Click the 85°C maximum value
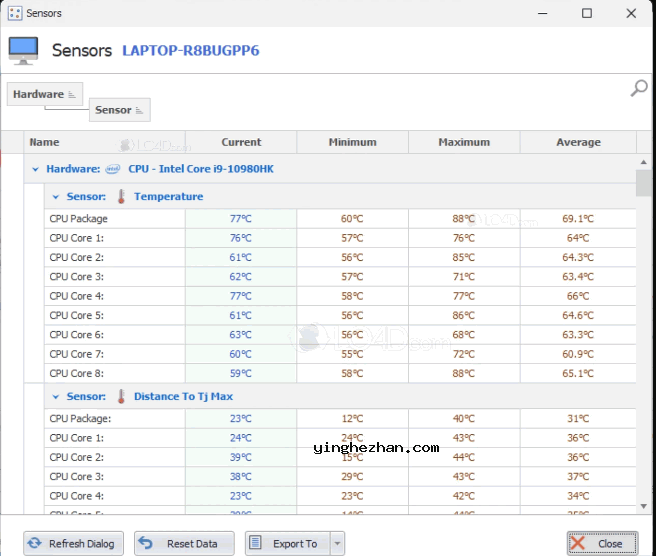 (x=464, y=257)
